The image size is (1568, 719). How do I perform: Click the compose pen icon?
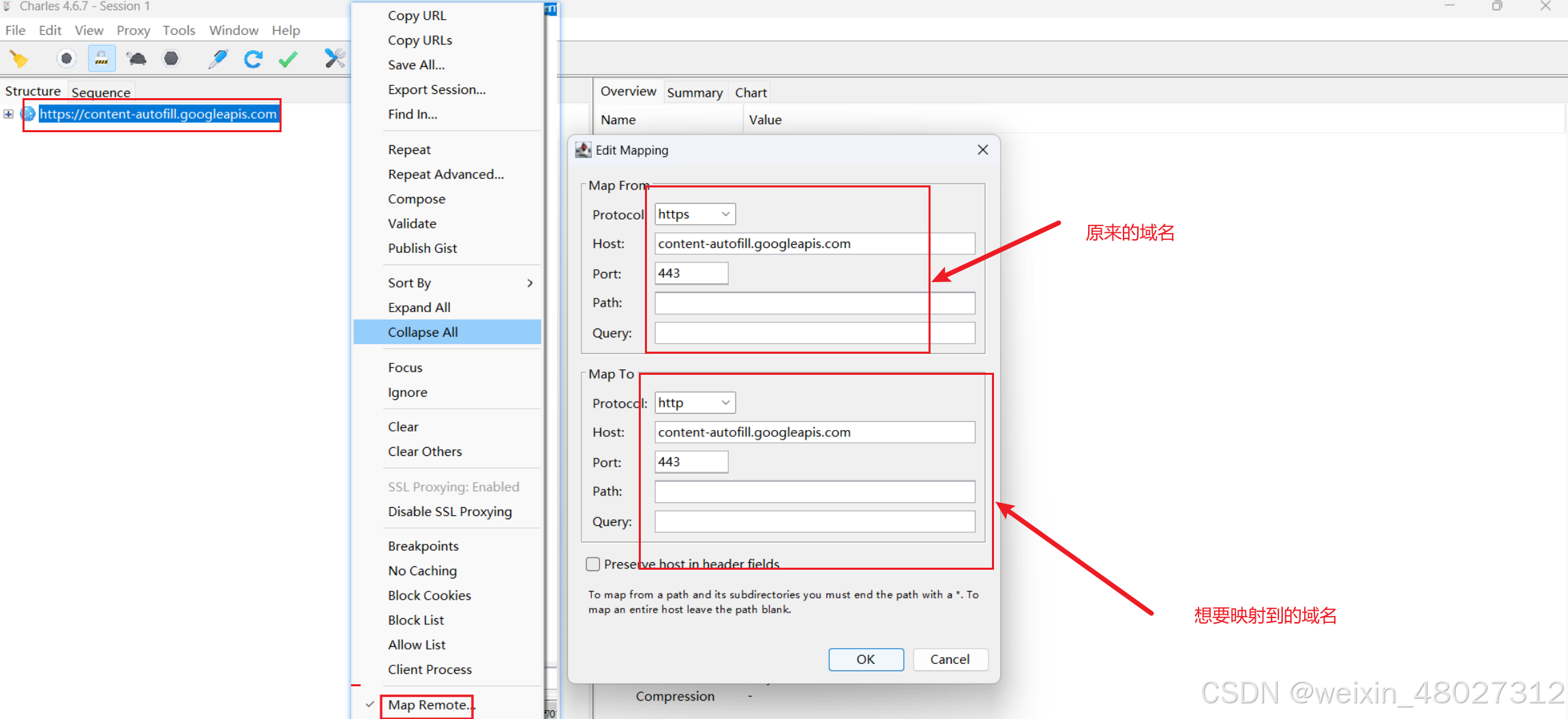[x=218, y=59]
